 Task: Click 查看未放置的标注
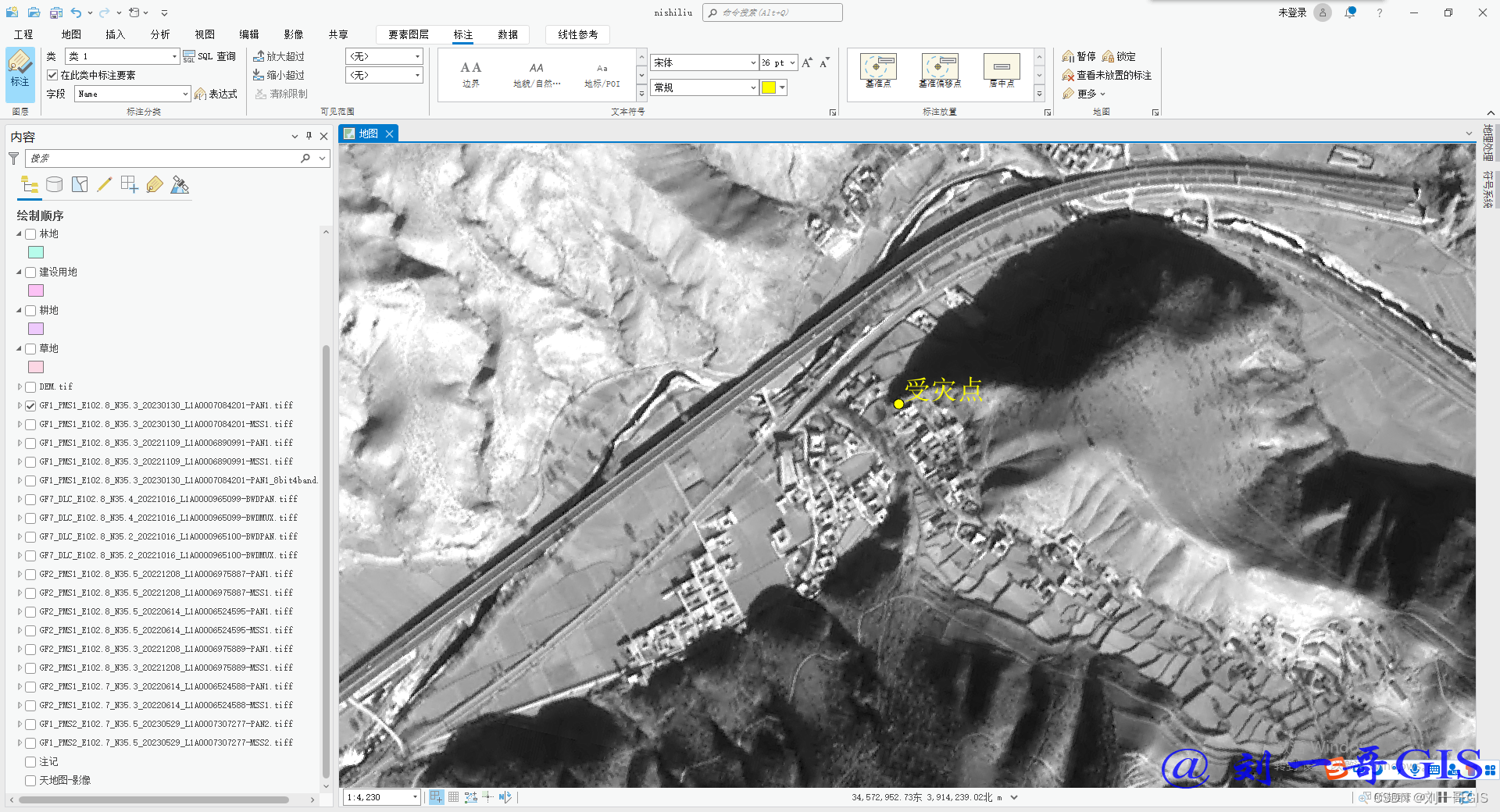tap(1107, 75)
